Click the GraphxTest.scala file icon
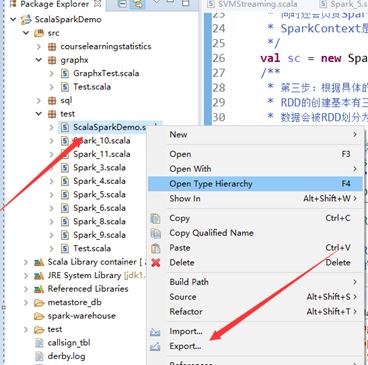 click(65, 73)
